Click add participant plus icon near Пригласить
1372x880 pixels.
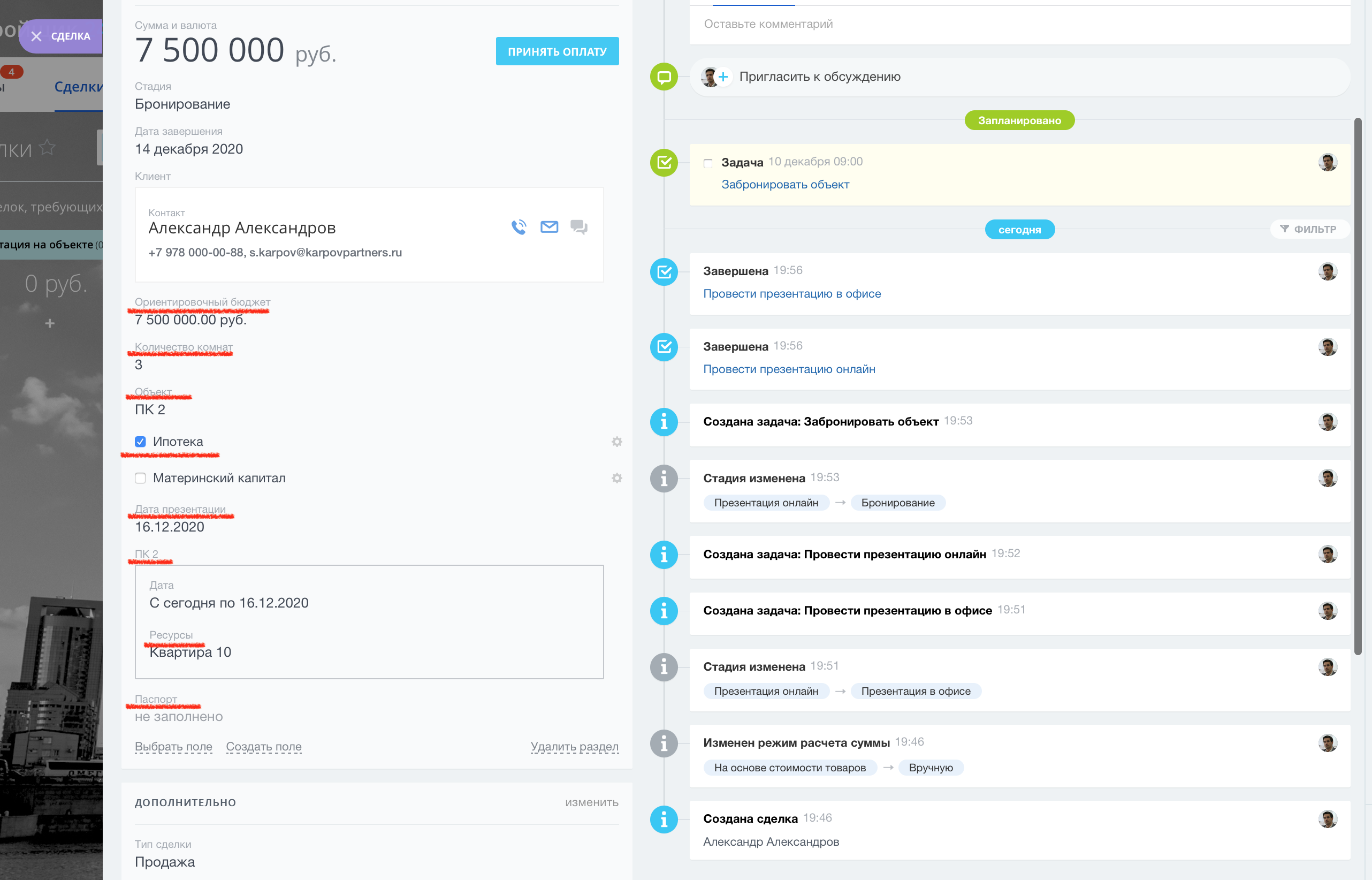pyautogui.click(x=723, y=77)
